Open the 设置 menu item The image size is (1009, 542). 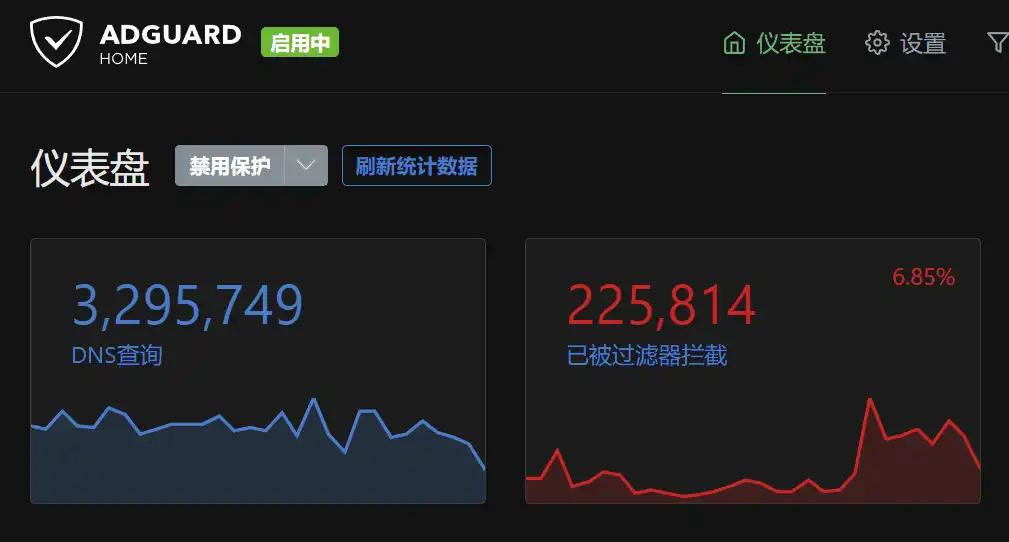(922, 43)
